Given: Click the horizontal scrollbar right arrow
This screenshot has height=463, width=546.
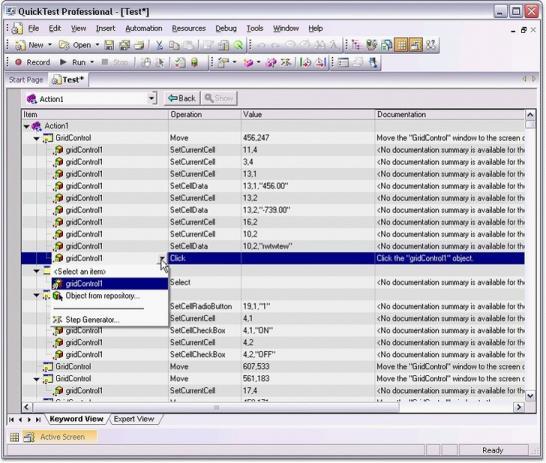Looking at the screenshot, I should point(519,407).
